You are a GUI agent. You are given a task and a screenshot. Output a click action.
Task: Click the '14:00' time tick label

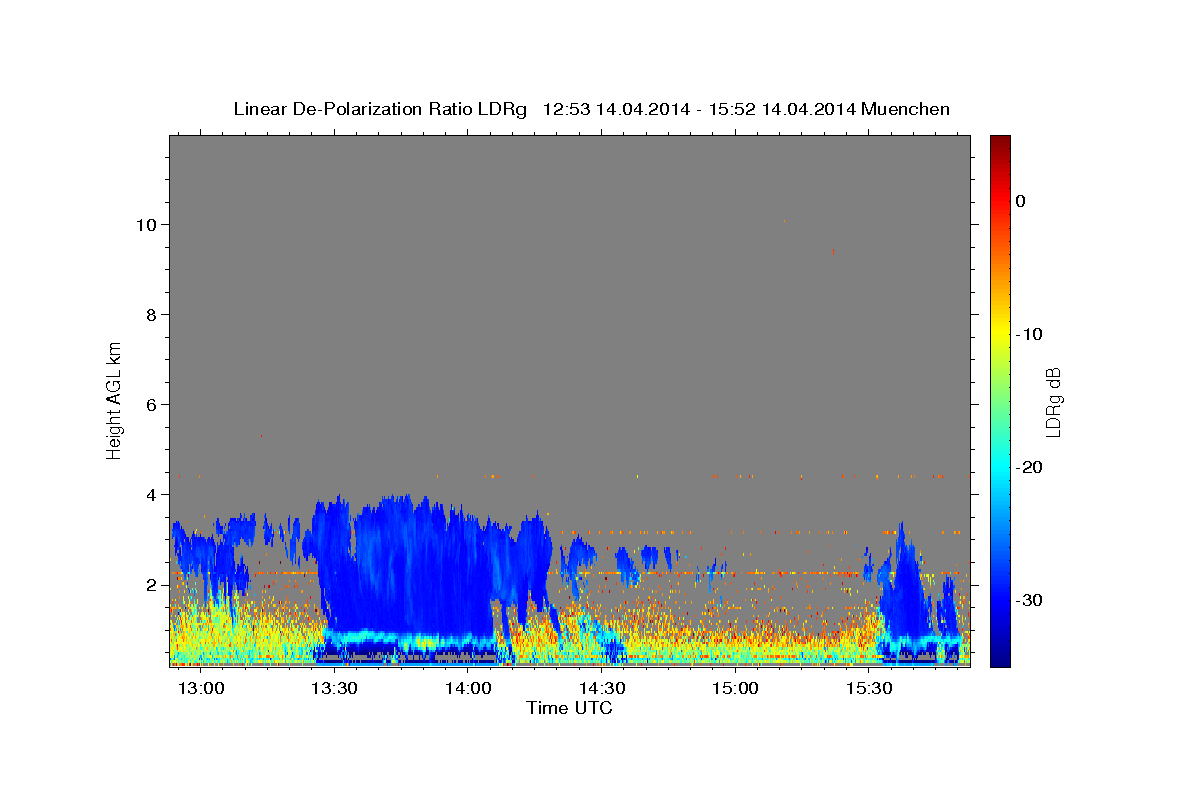pos(468,689)
